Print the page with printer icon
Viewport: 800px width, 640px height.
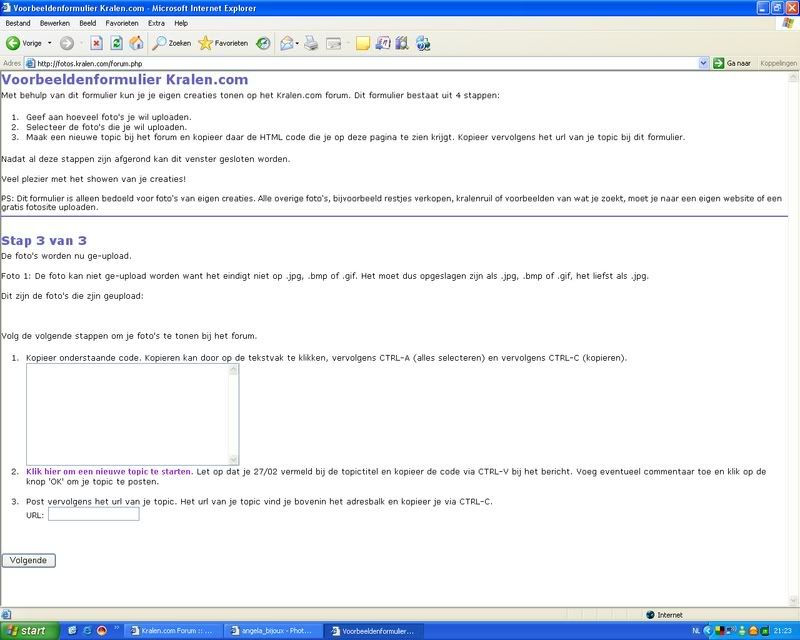tap(311, 43)
